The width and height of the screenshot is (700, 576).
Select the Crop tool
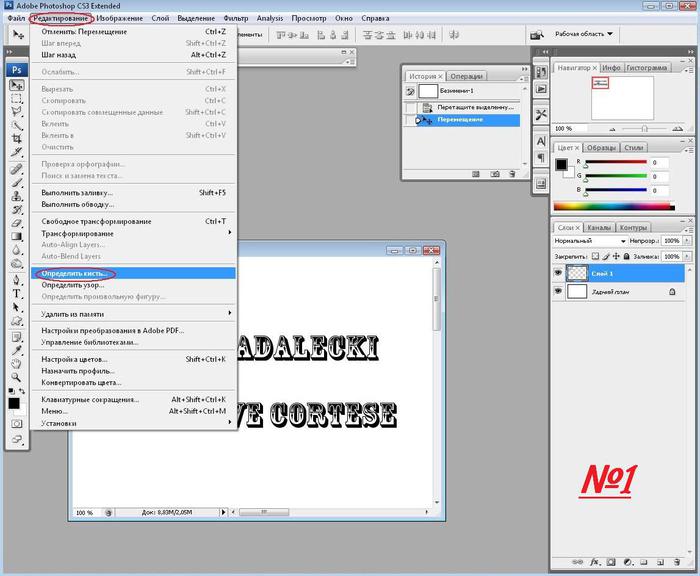(x=17, y=139)
